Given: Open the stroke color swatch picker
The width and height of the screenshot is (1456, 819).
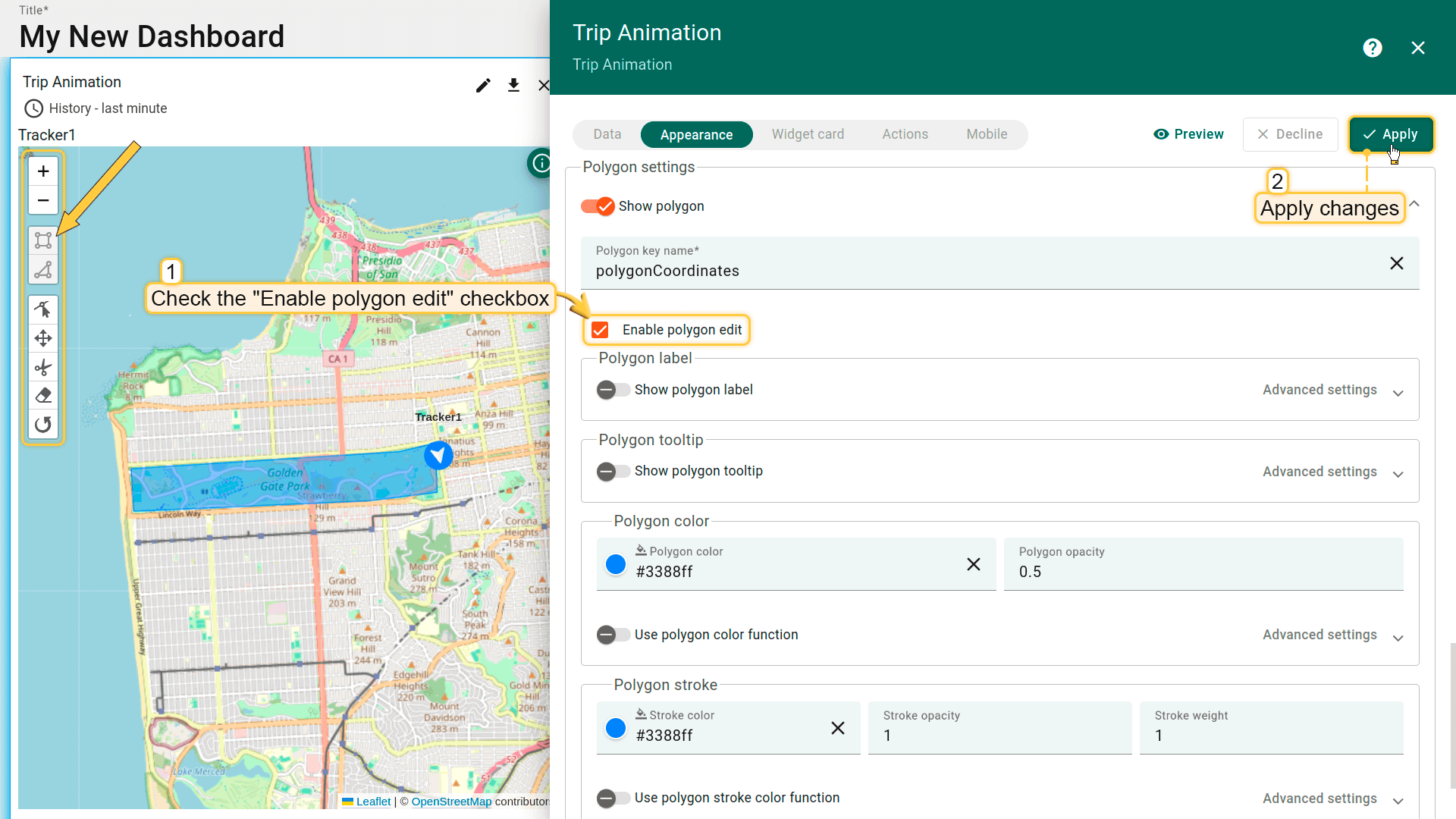Looking at the screenshot, I should coord(616,728).
